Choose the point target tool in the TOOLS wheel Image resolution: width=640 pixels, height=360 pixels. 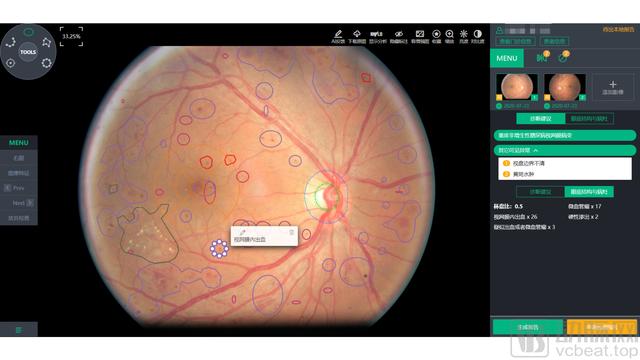click(x=10, y=63)
